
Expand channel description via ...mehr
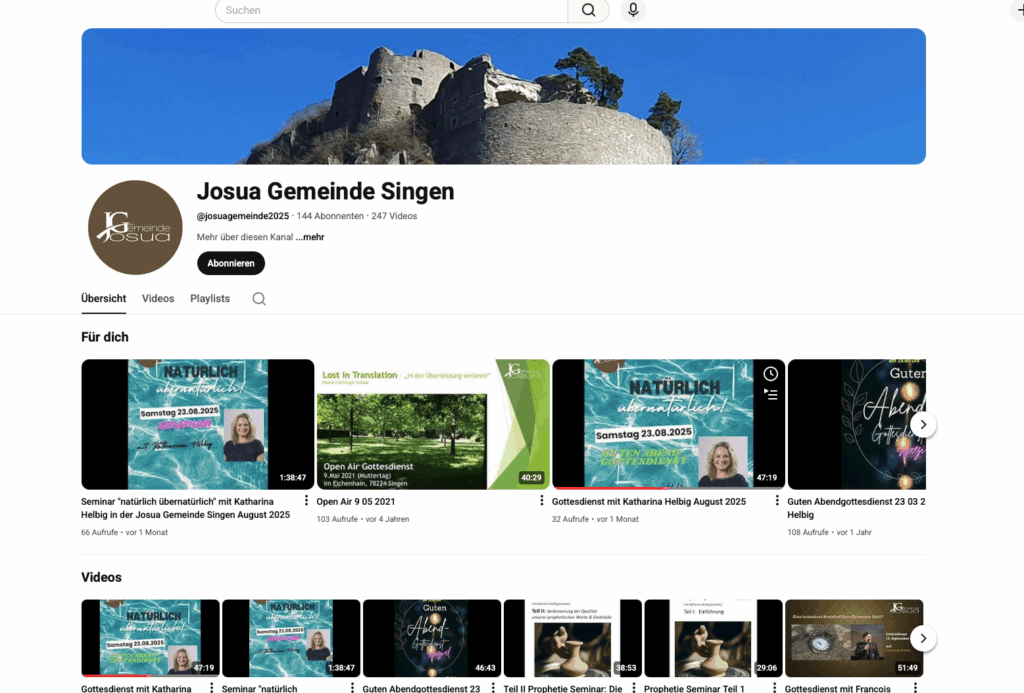tap(310, 237)
